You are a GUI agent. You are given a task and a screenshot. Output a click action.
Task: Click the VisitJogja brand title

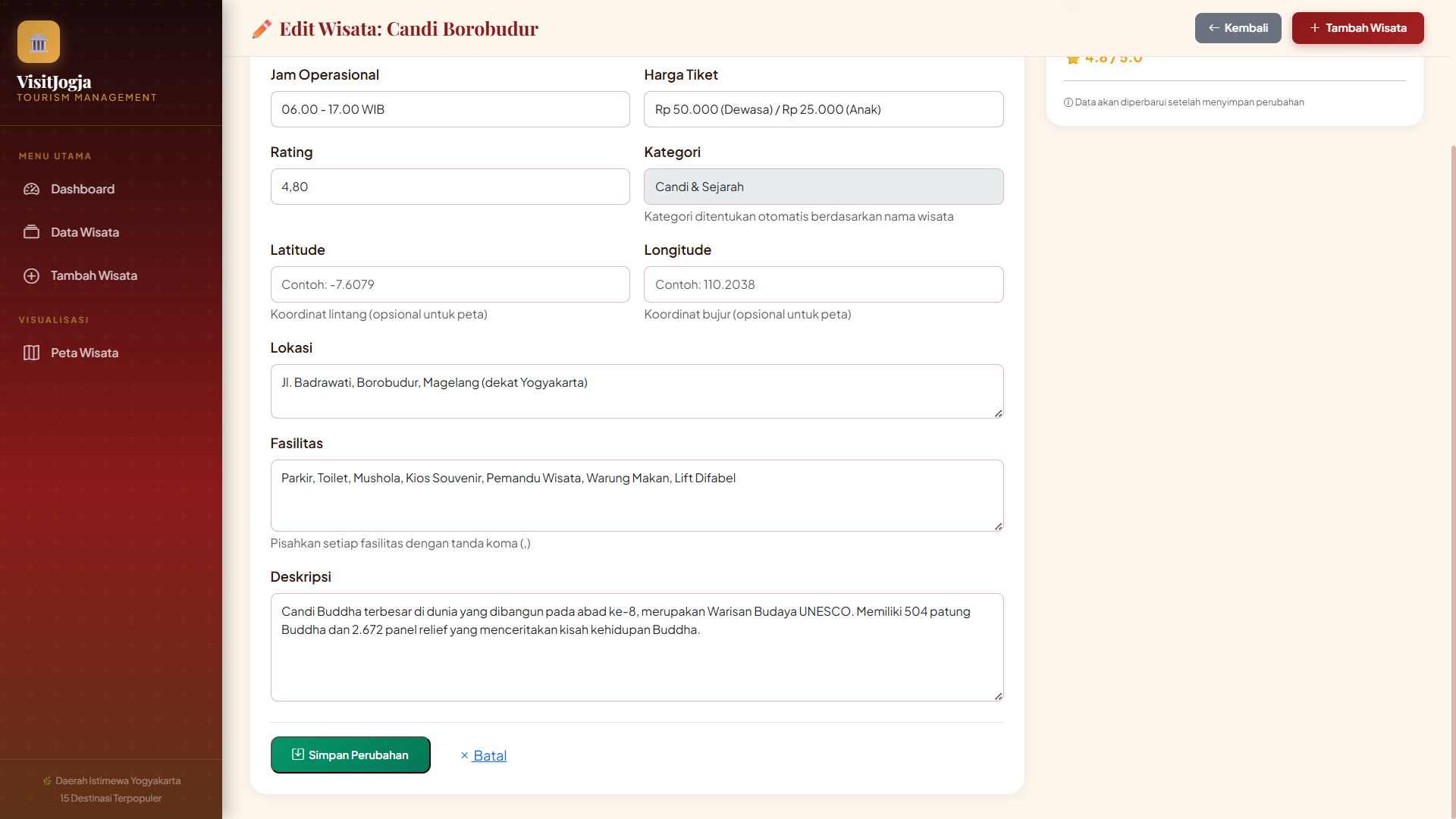54,82
